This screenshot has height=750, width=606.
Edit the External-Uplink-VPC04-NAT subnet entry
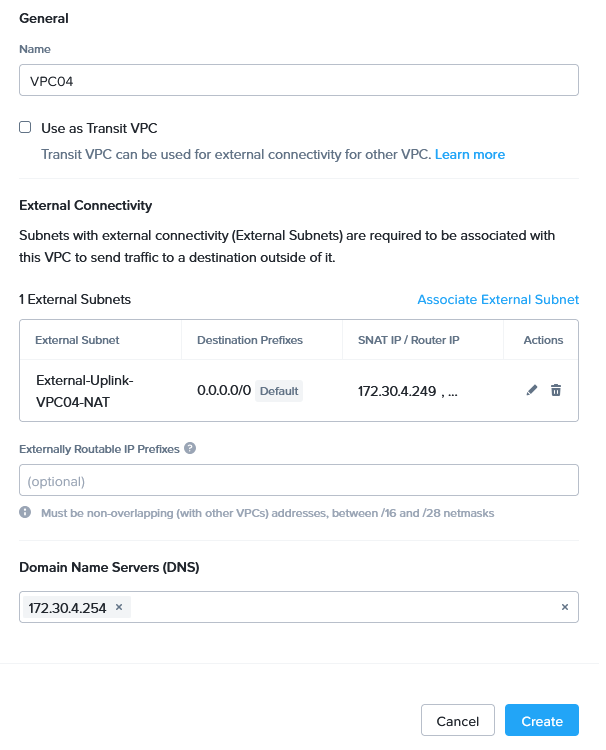pos(532,390)
